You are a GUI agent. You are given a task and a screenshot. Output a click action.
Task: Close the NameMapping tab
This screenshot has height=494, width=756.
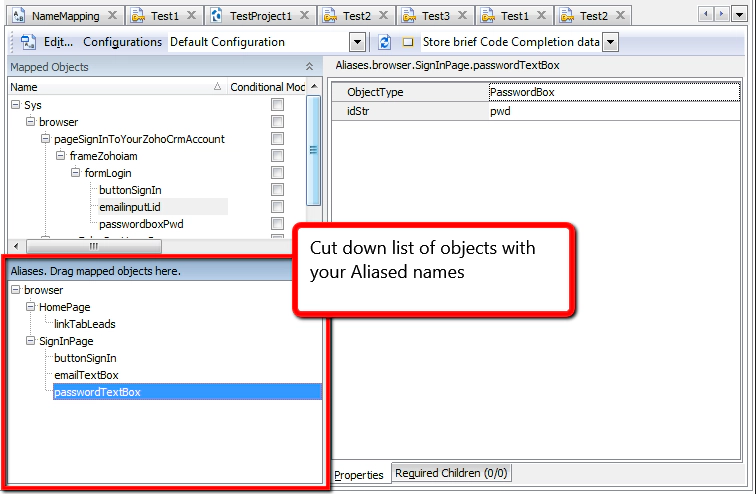pyautogui.click(x=112, y=15)
